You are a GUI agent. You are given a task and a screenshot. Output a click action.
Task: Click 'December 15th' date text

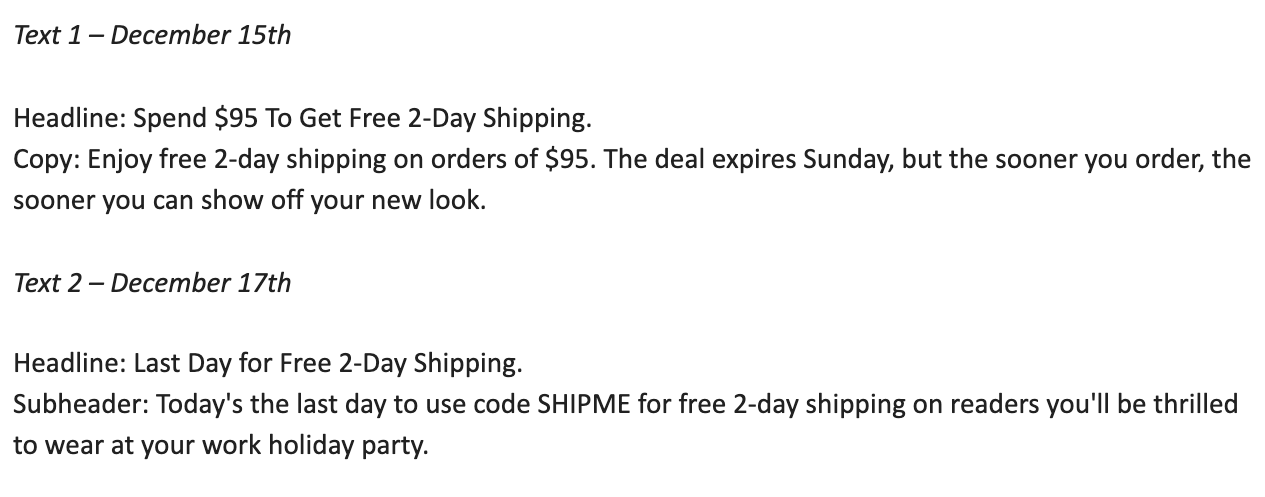[x=201, y=35]
